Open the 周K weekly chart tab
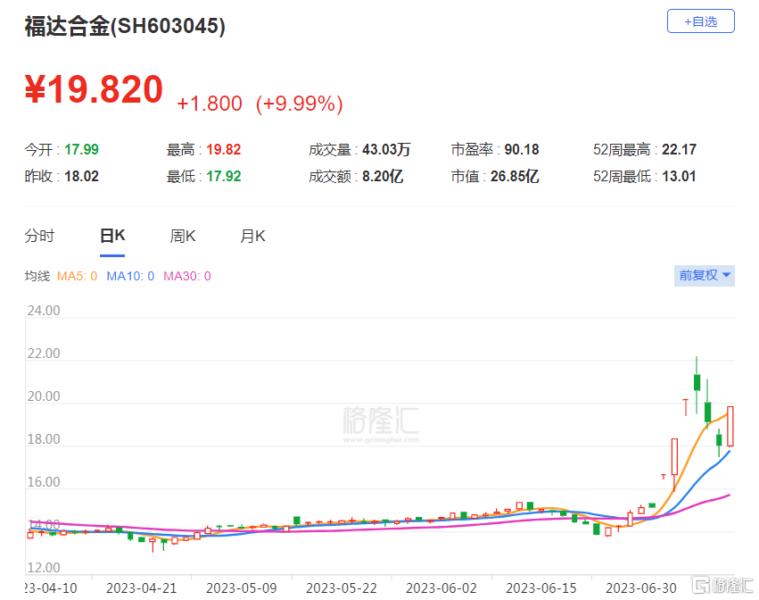 click(182, 236)
